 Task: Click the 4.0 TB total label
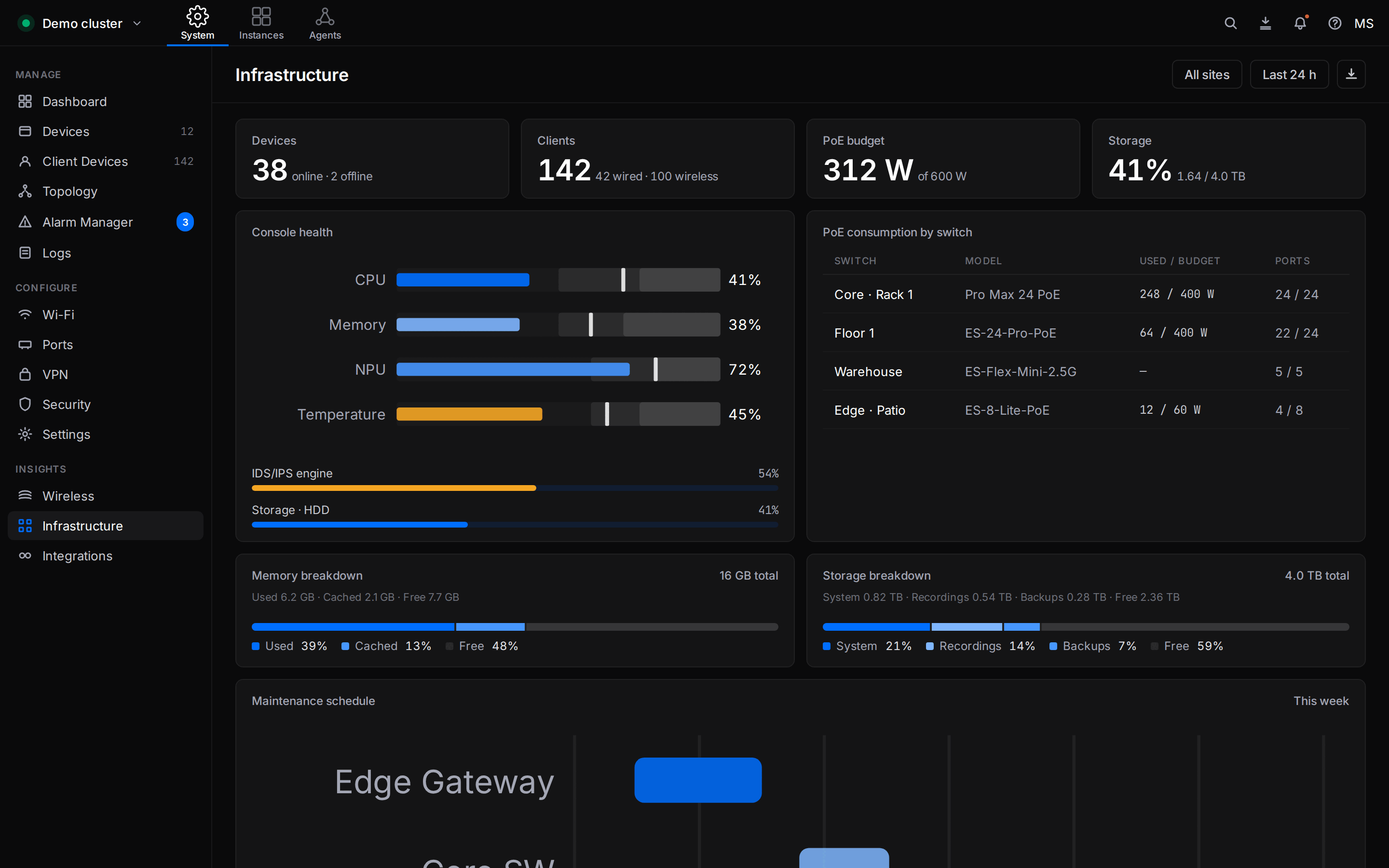tap(1317, 575)
